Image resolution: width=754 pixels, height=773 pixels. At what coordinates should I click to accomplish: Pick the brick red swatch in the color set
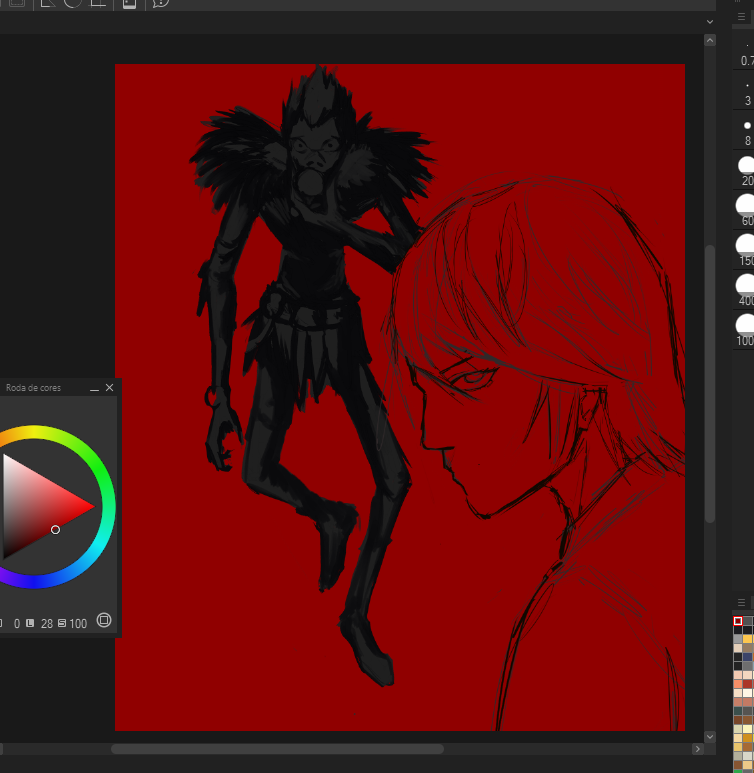(x=748, y=684)
